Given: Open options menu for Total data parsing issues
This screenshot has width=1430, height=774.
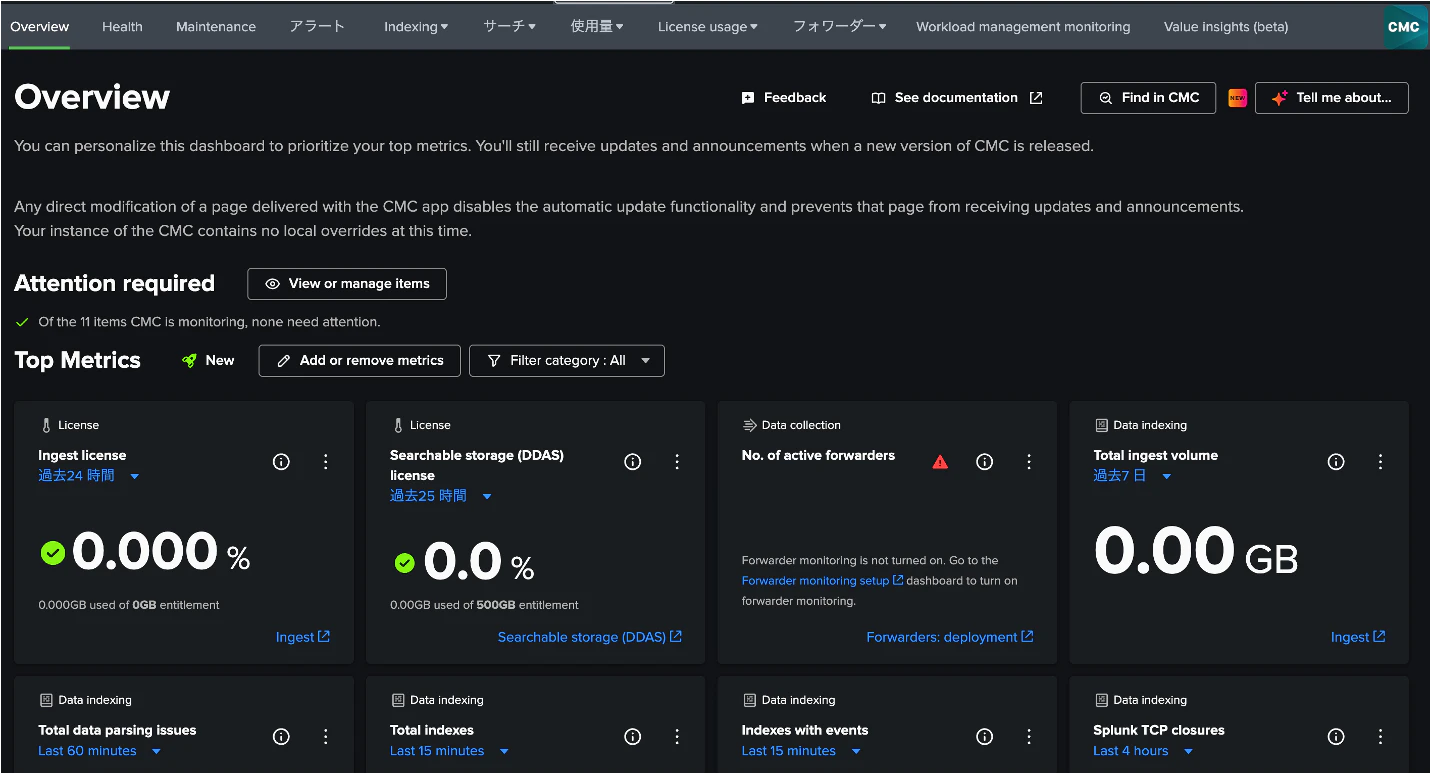Looking at the screenshot, I should click(x=325, y=737).
